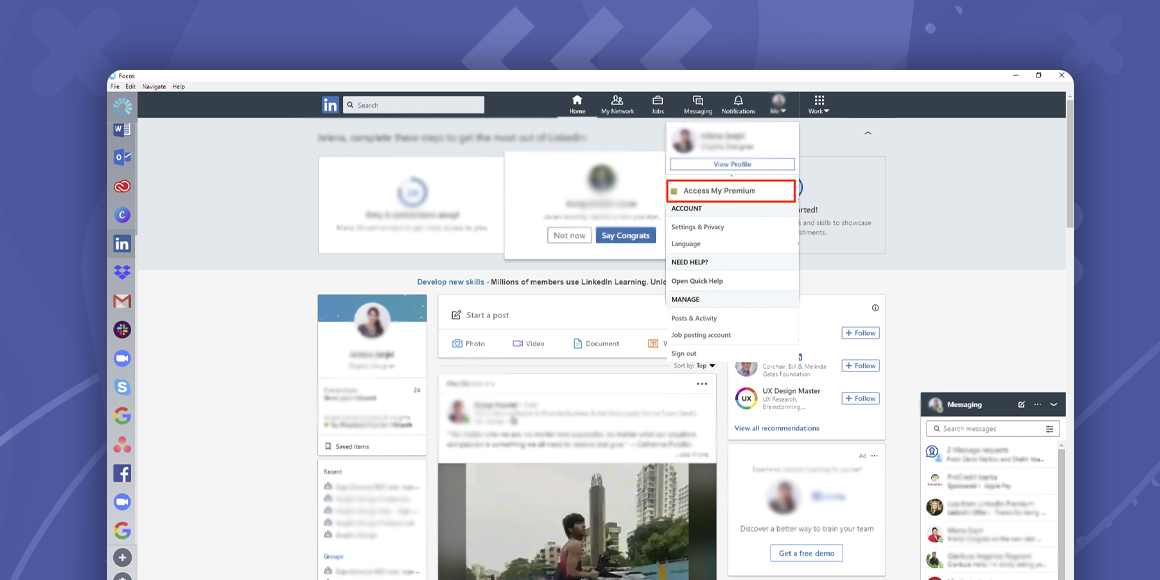Open Posts & Activity

coord(694,318)
